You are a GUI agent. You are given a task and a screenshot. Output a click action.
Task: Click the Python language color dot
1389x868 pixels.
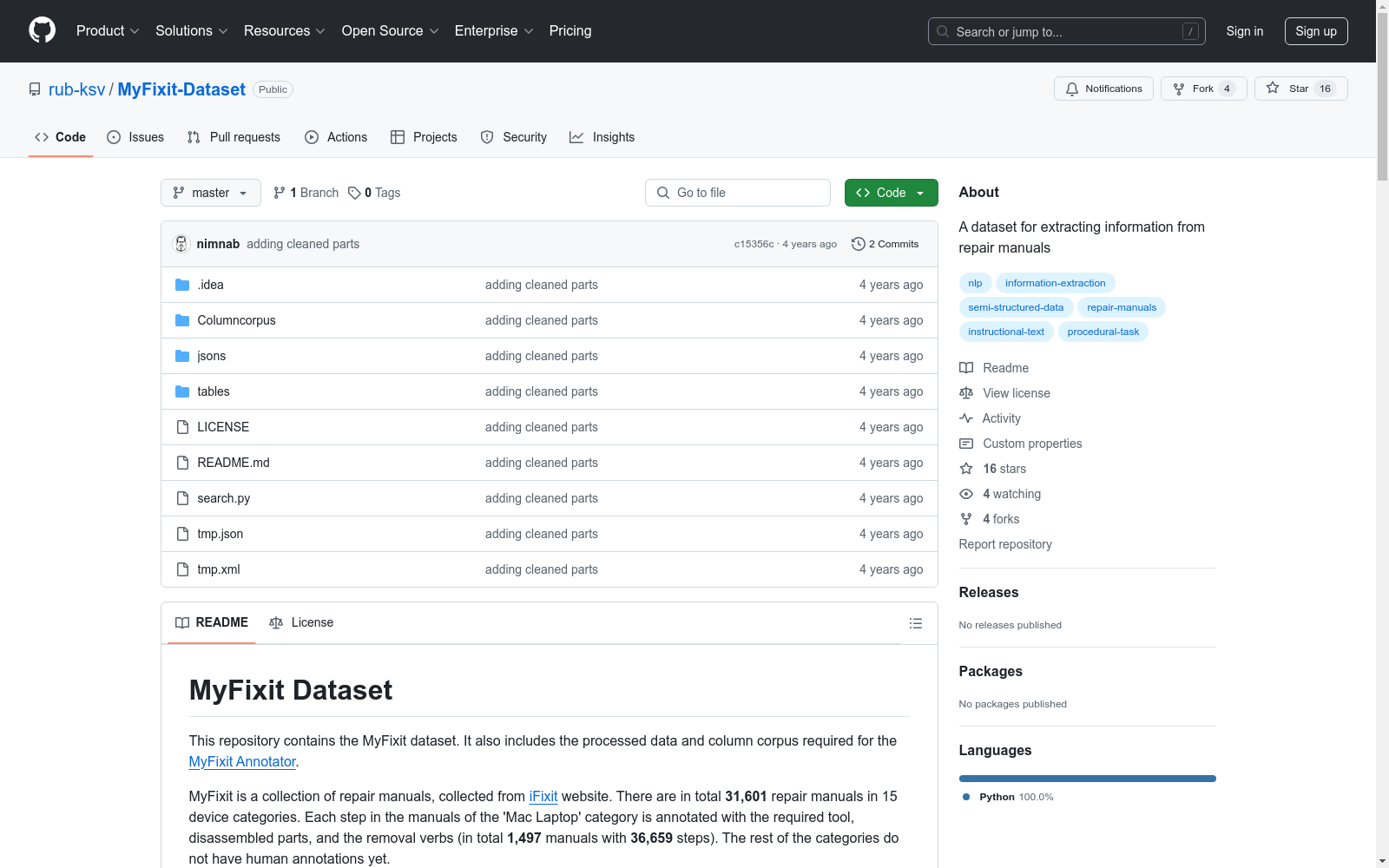pyautogui.click(x=966, y=797)
